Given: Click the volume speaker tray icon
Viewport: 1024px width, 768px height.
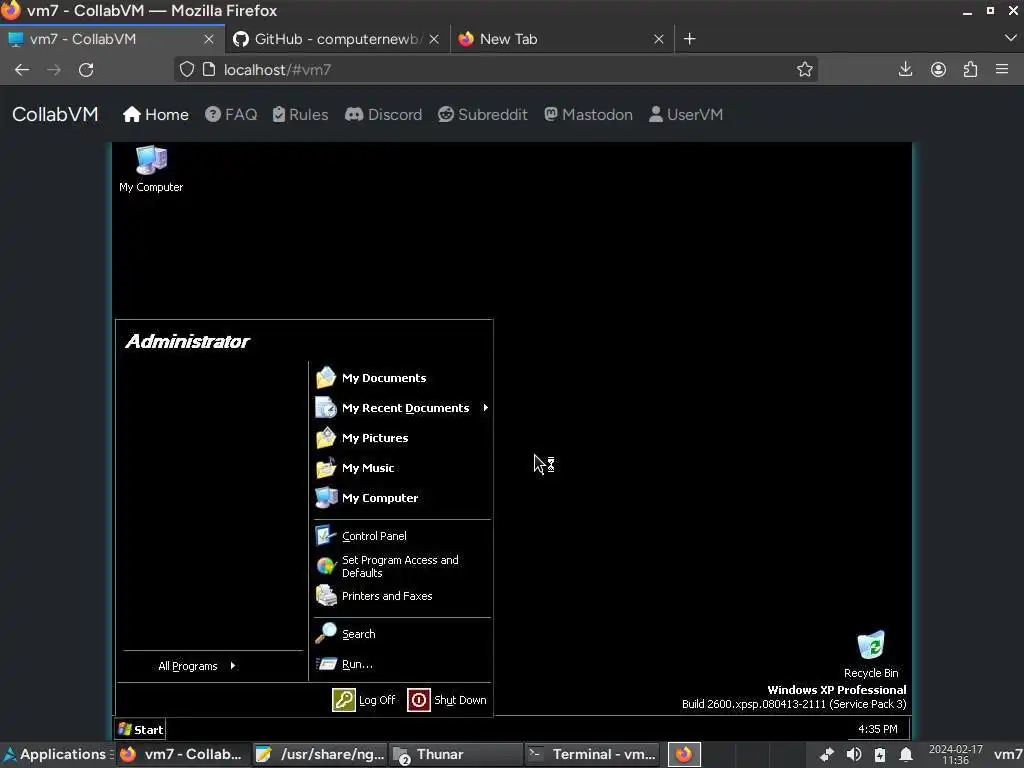Looking at the screenshot, I should (x=853, y=755).
